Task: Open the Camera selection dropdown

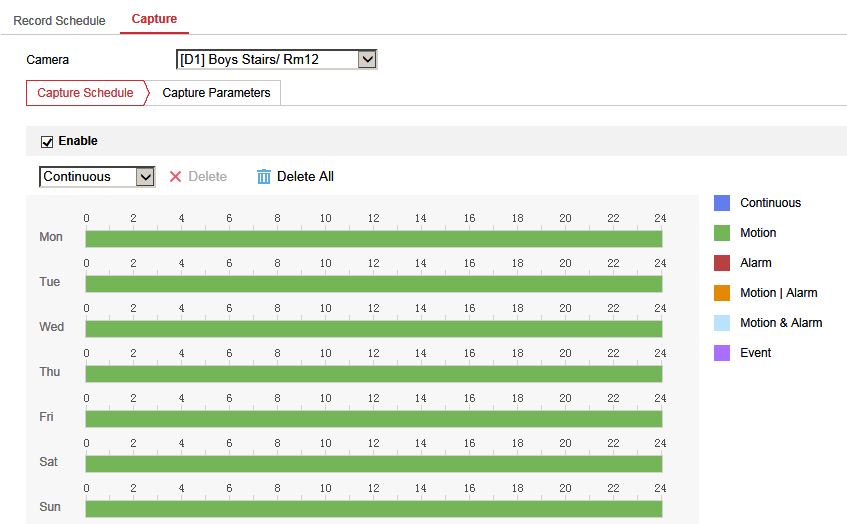Action: pos(276,60)
